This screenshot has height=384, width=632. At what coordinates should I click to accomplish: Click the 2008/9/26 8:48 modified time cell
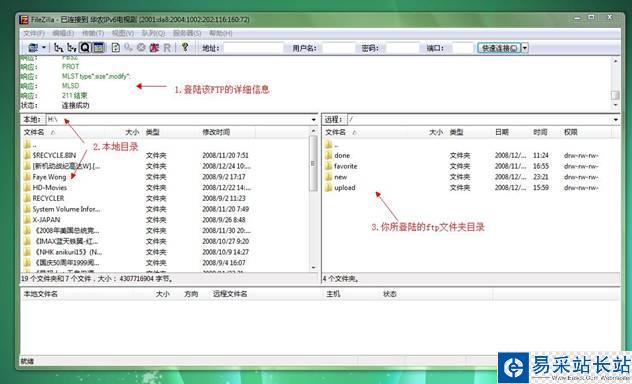pyautogui.click(x=224, y=220)
